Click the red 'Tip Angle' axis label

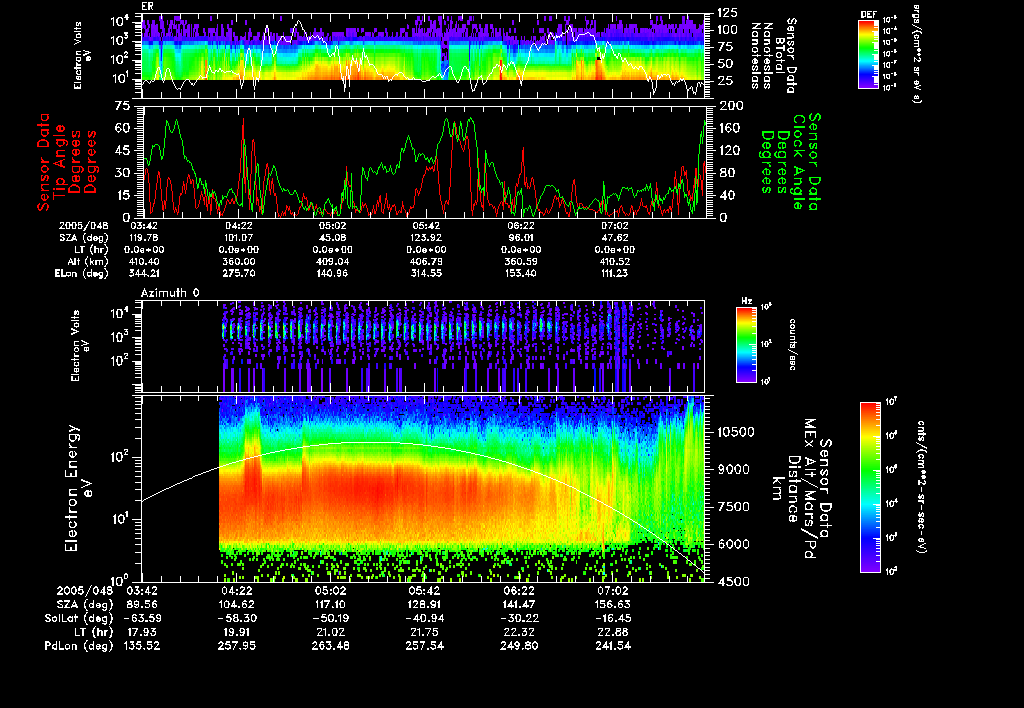[61, 162]
